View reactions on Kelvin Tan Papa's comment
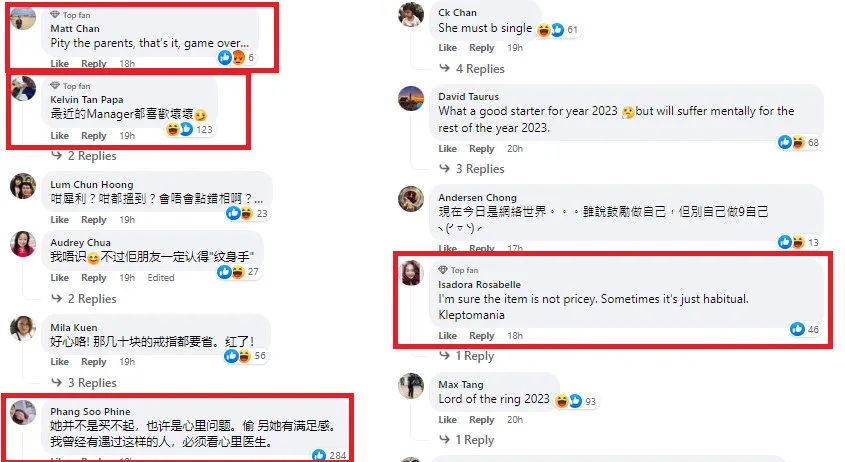 (190, 129)
